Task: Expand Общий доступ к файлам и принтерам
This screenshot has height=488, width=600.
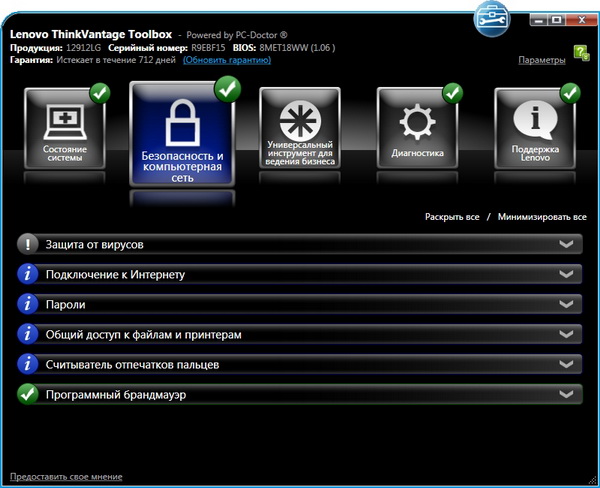Action: (x=567, y=335)
